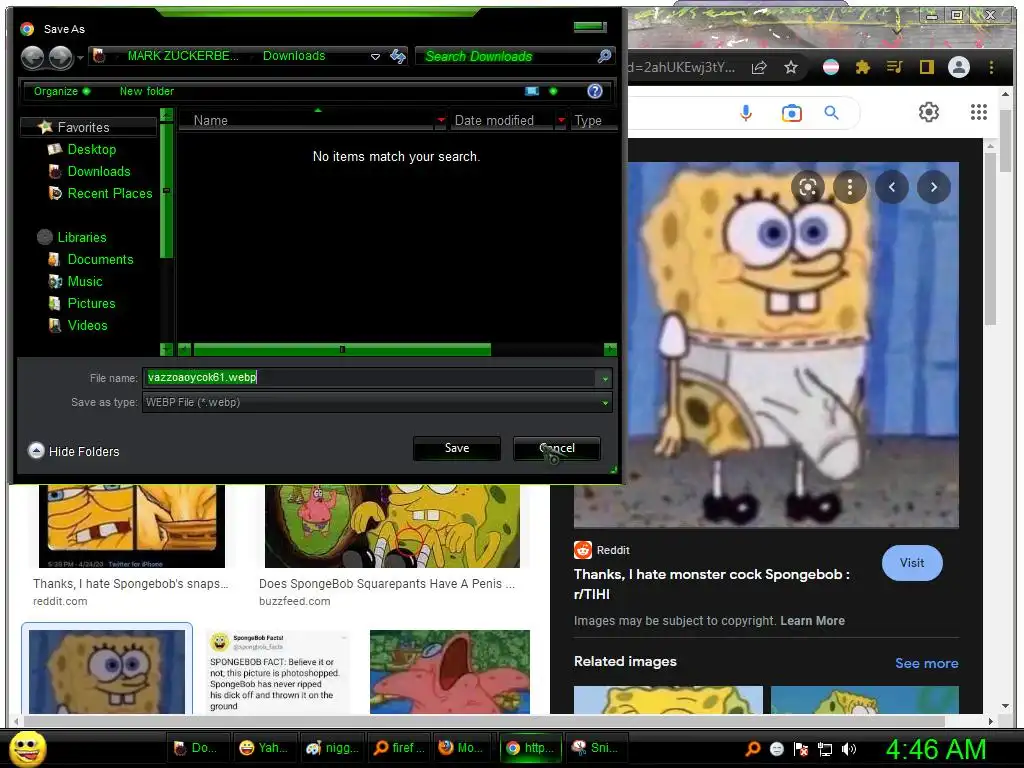Click the network icon in system tray
1024x768 pixels.
pyautogui.click(x=825, y=749)
